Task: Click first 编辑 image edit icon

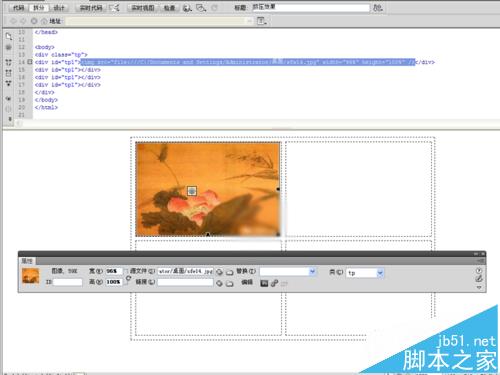Action: pyautogui.click(x=264, y=283)
